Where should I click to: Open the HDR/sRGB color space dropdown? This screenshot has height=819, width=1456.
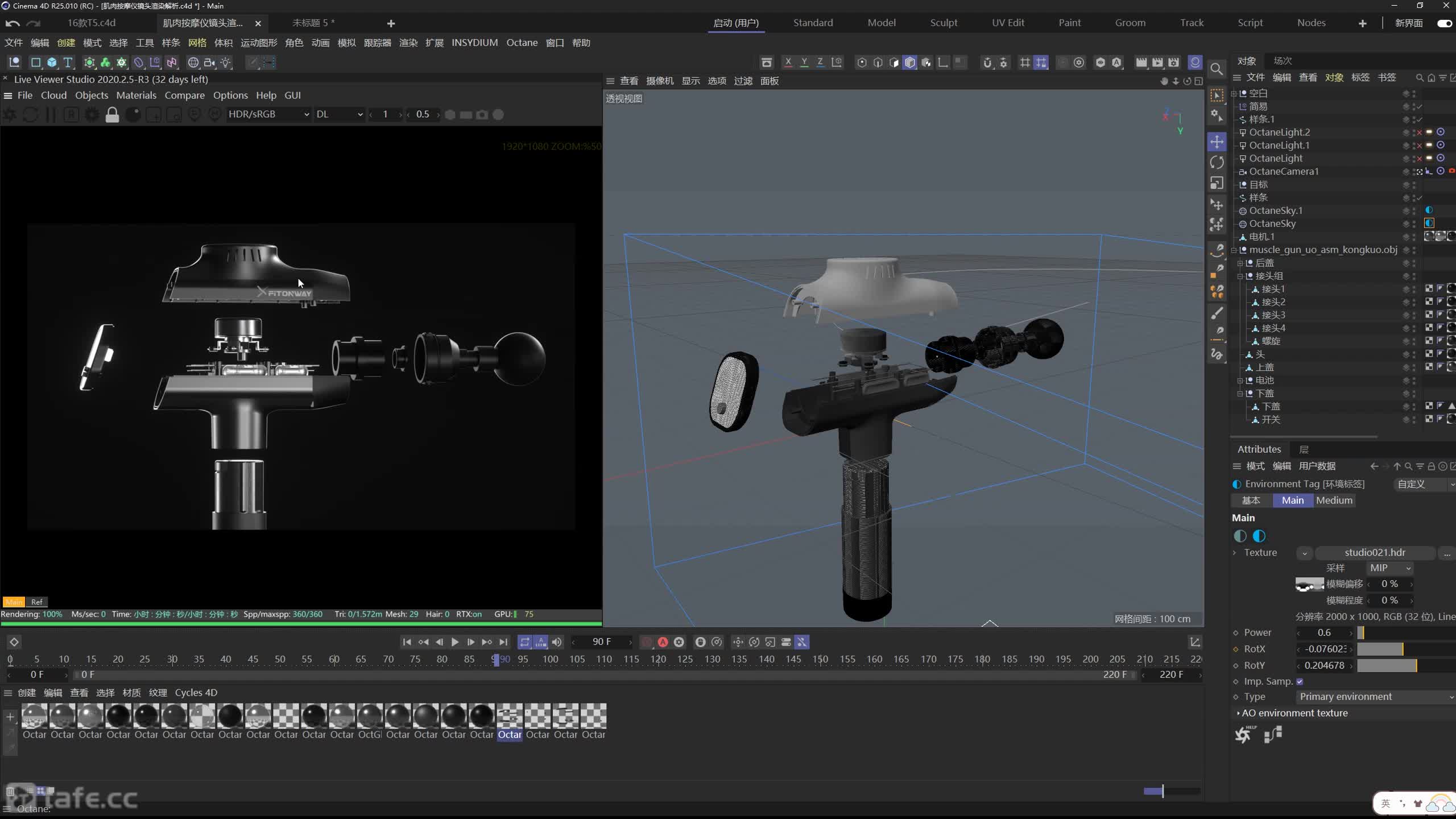click(x=268, y=114)
